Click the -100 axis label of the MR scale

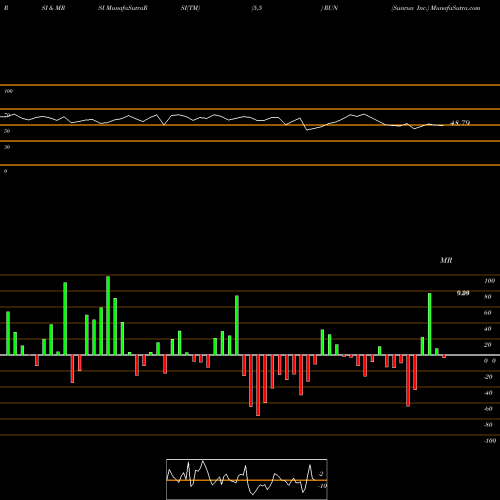tap(489, 441)
